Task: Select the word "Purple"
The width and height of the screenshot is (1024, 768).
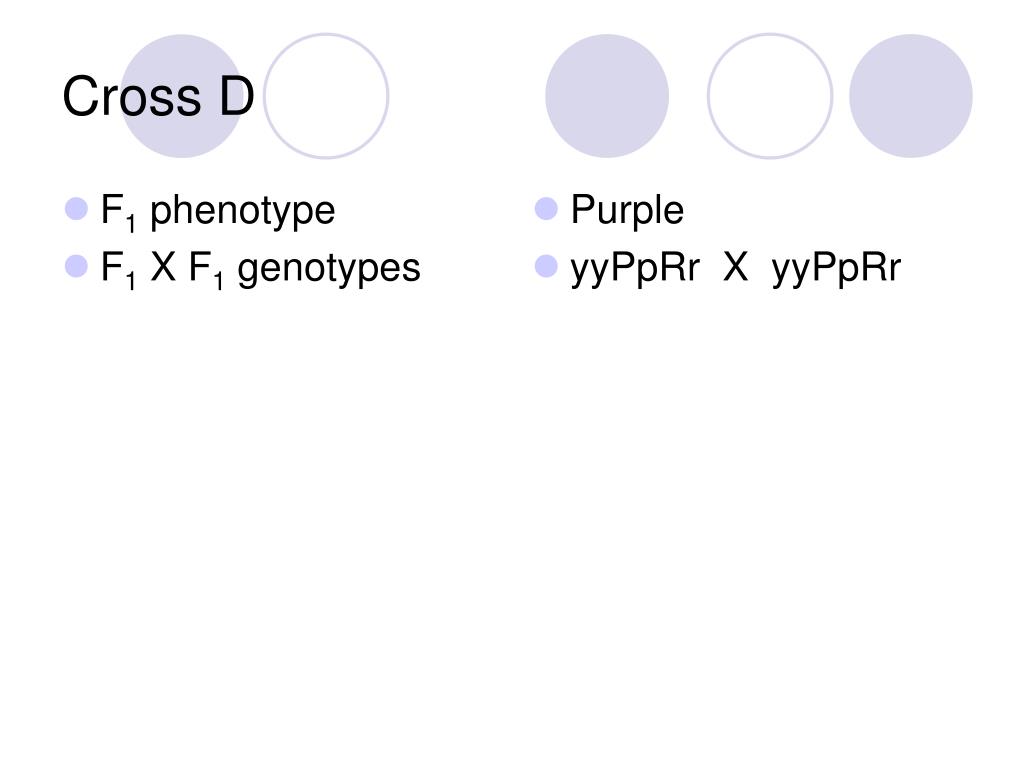Action: pyautogui.click(x=627, y=212)
